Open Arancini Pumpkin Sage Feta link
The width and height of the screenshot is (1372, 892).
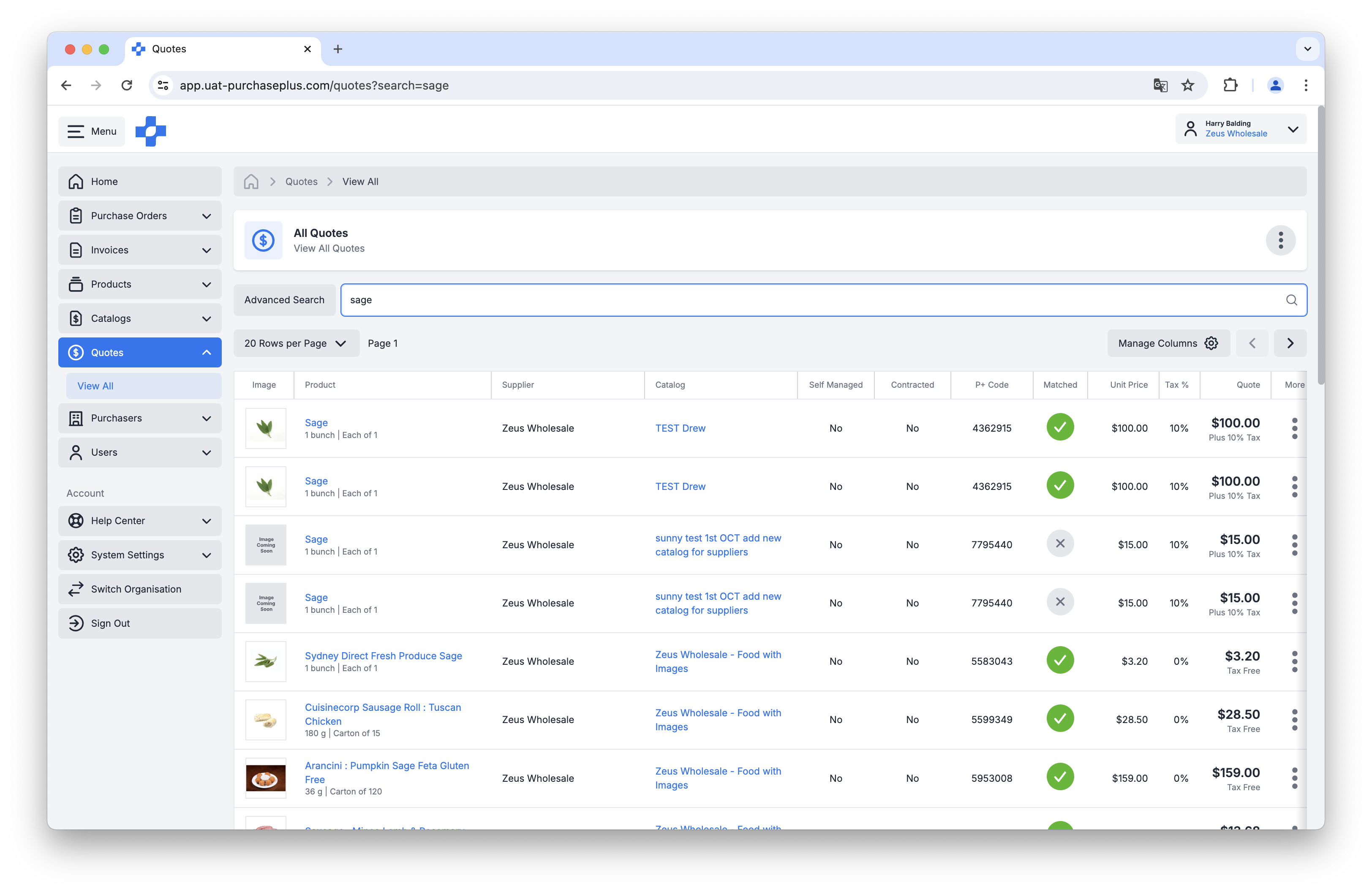[x=387, y=773]
